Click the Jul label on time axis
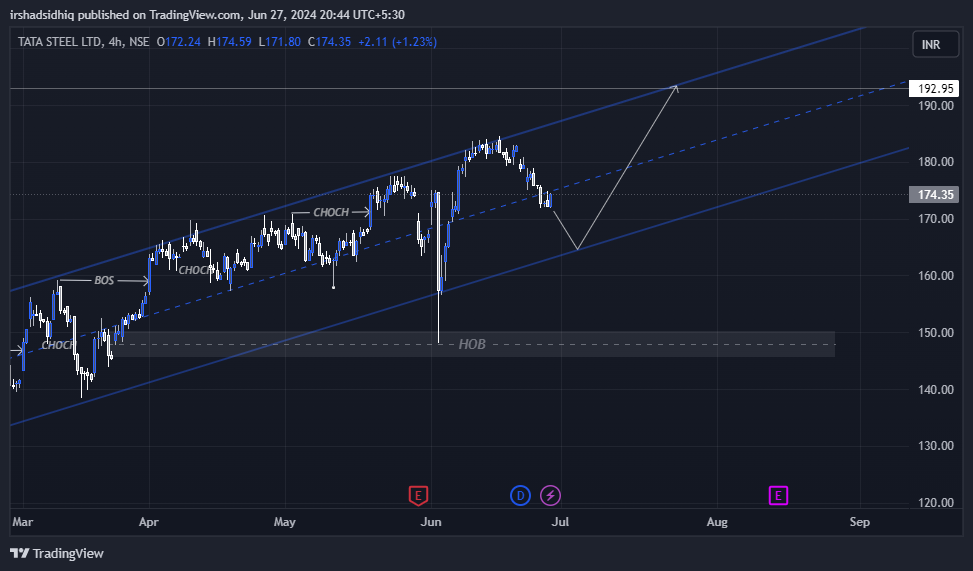The image size is (973, 571). click(560, 521)
